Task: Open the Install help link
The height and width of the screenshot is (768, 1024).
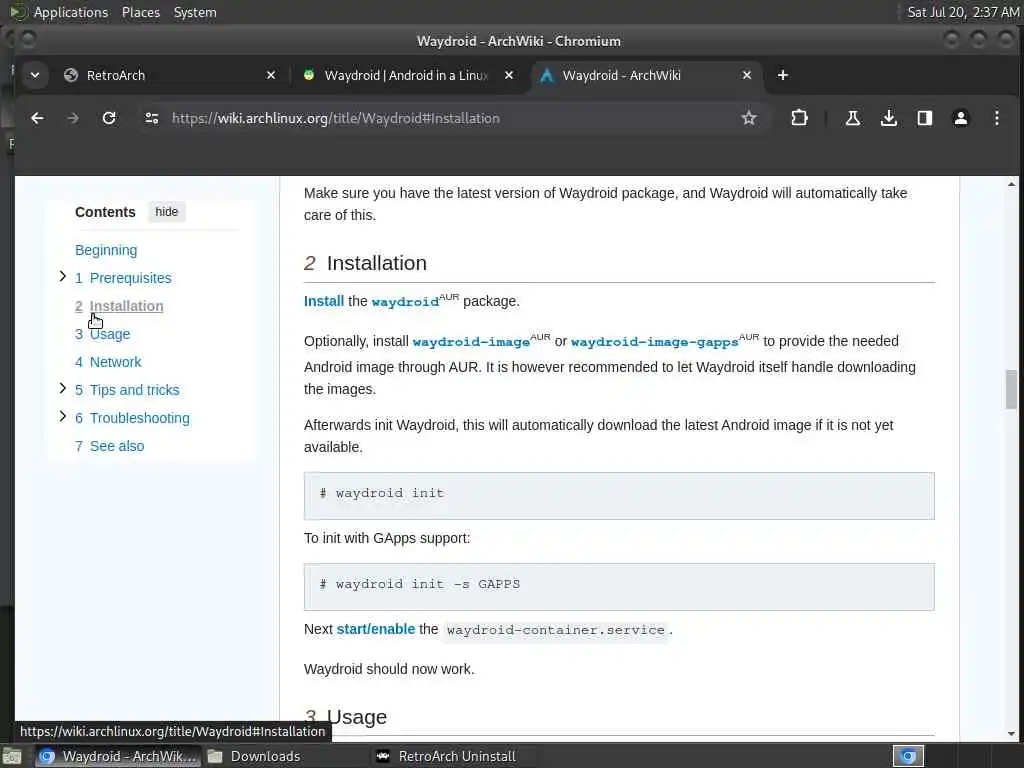Action: pos(324,301)
